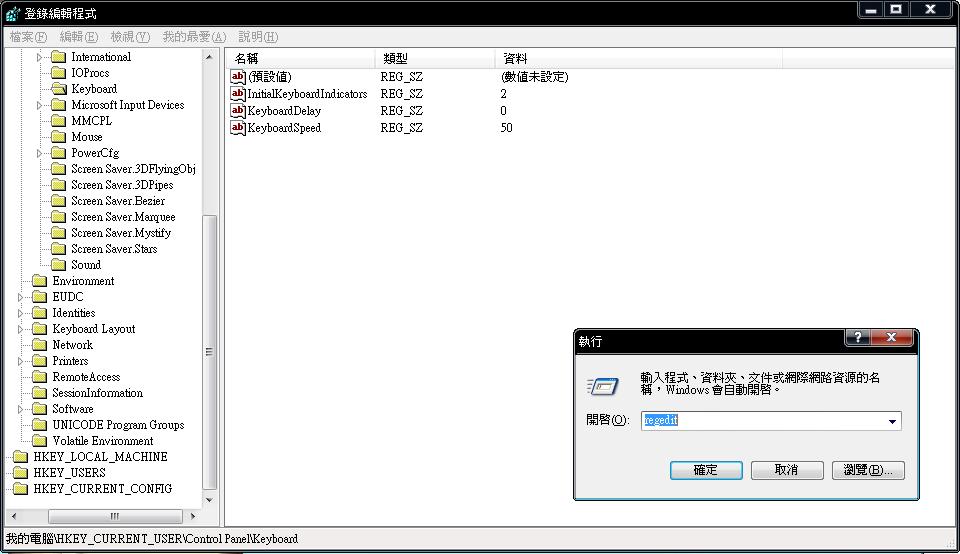Image resolution: width=960 pixels, height=554 pixels.
Task: Expand the International tree node
Action: pyautogui.click(x=40, y=57)
